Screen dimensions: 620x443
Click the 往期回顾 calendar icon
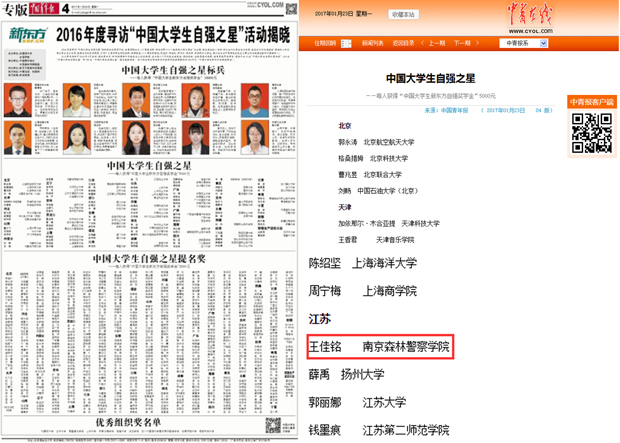[x=346, y=44]
